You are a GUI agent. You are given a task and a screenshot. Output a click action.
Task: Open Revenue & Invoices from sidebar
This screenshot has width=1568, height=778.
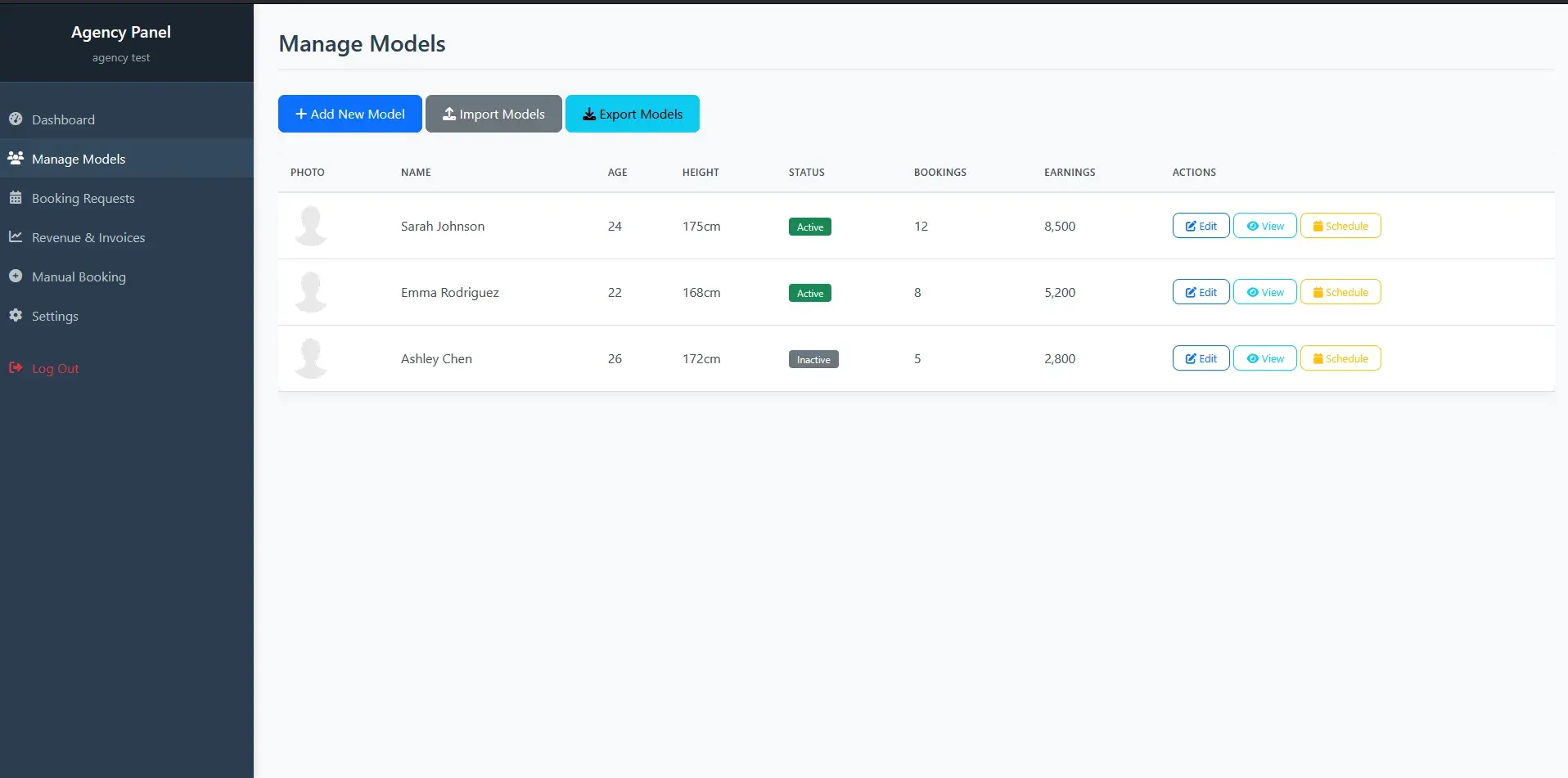click(x=88, y=237)
